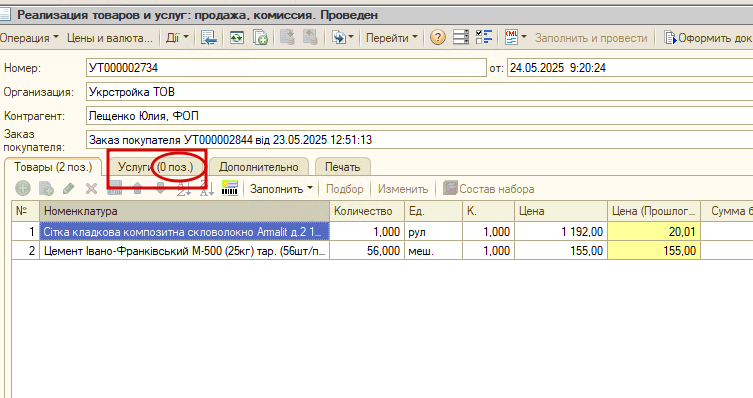Screen dimensions: 753x398
Task: Click the copy row icon
Action: pyautogui.click(x=46, y=189)
